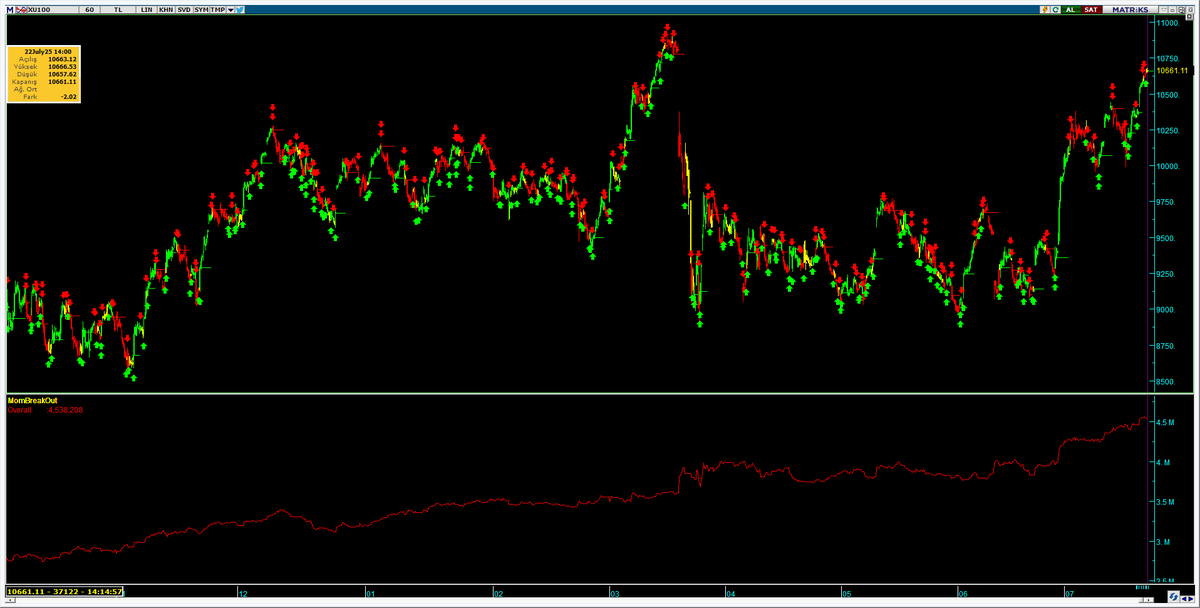This screenshot has height=608, width=1200.
Task: Click the right scroll arrow at bottom
Action: point(1190,599)
